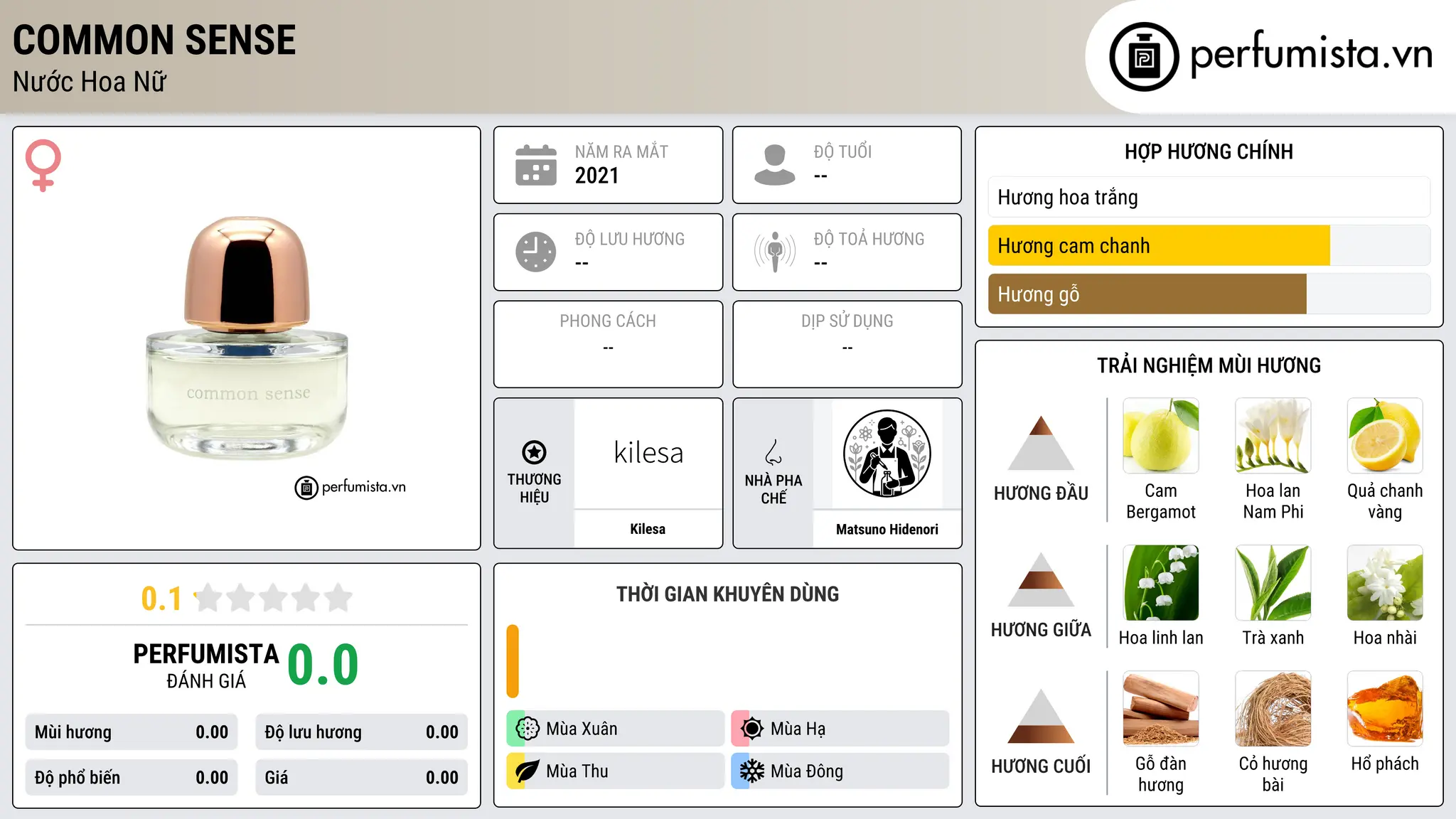
Task: Click the perfumista.vn site name in header
Action: 1312,54
